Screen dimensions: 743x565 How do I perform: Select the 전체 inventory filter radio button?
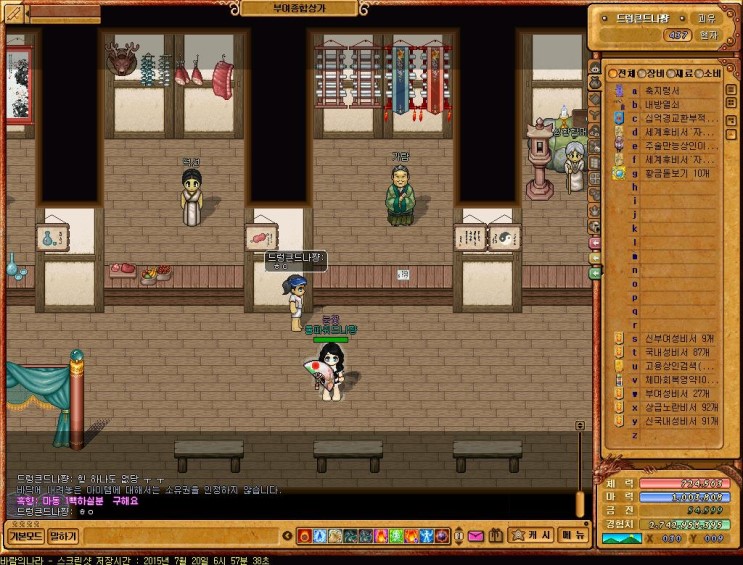pyautogui.click(x=612, y=73)
